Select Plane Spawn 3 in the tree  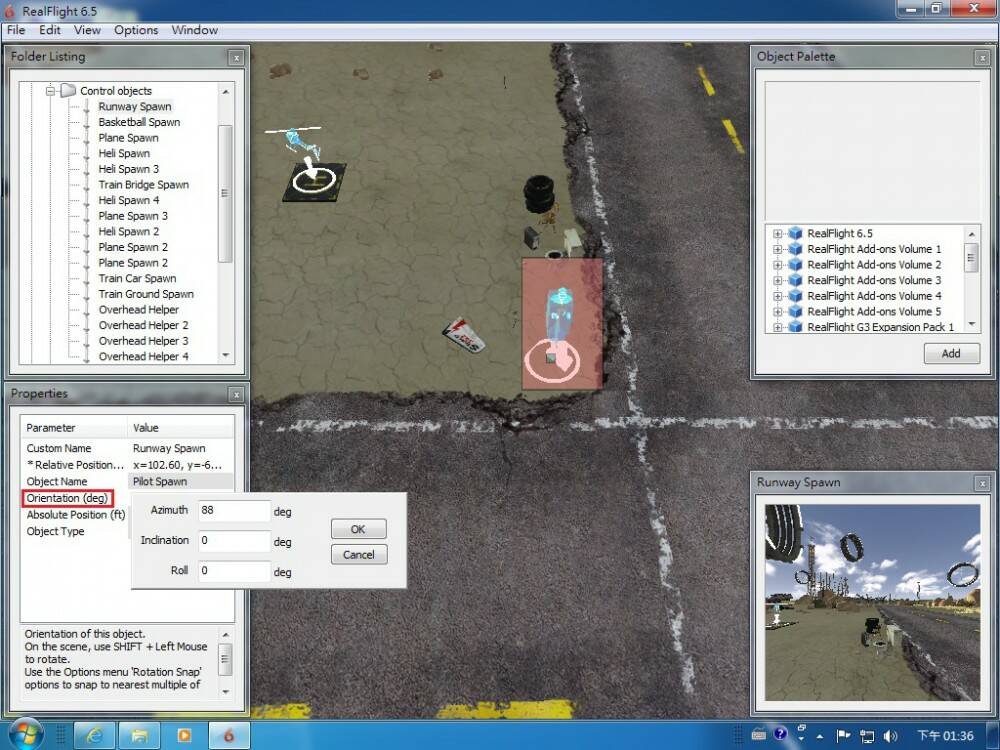(133, 216)
